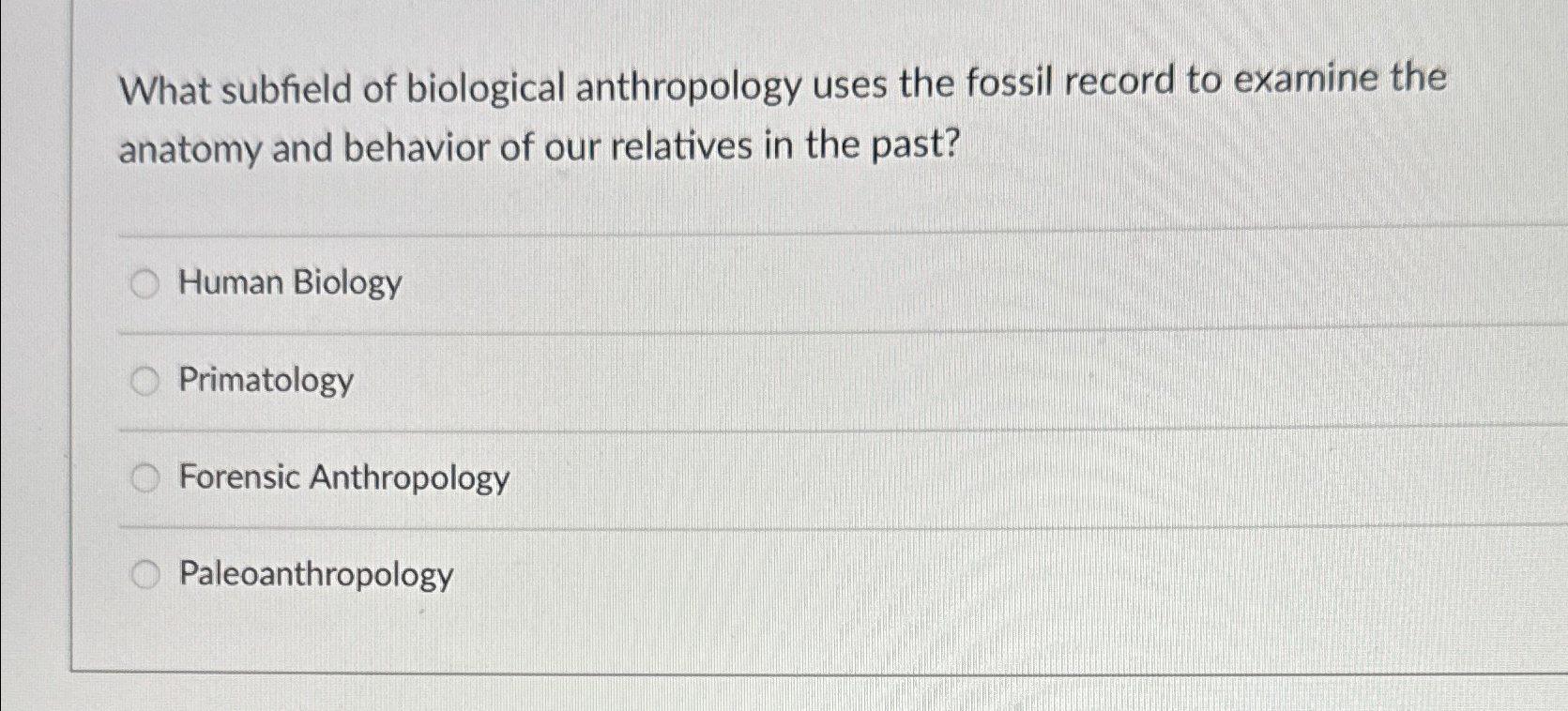Click the Forensic Anthropology answer text
The image size is (1568, 711).
344,478
